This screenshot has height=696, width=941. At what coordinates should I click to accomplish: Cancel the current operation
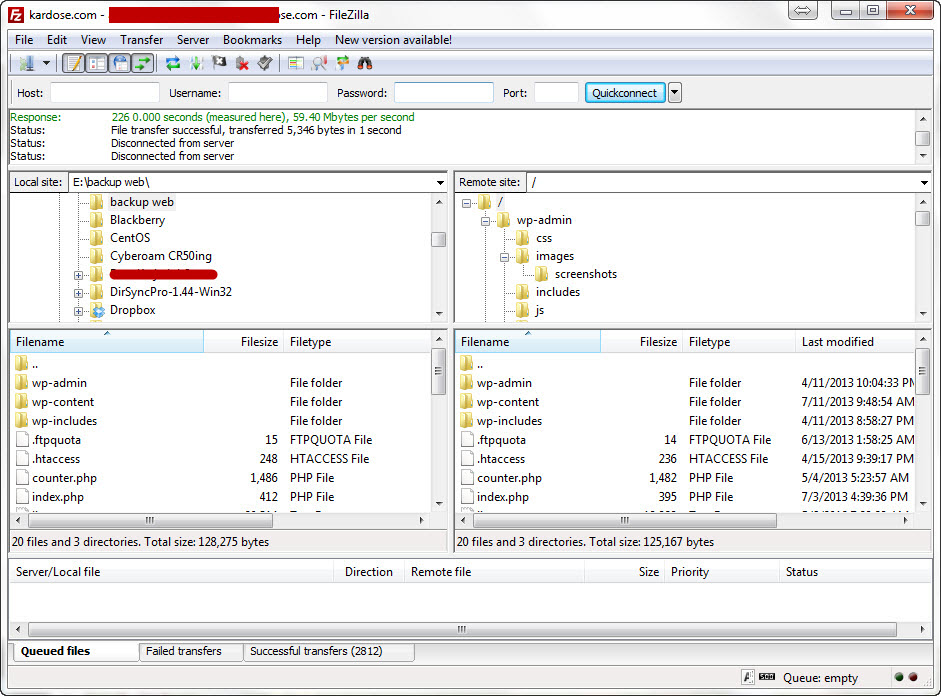219,63
